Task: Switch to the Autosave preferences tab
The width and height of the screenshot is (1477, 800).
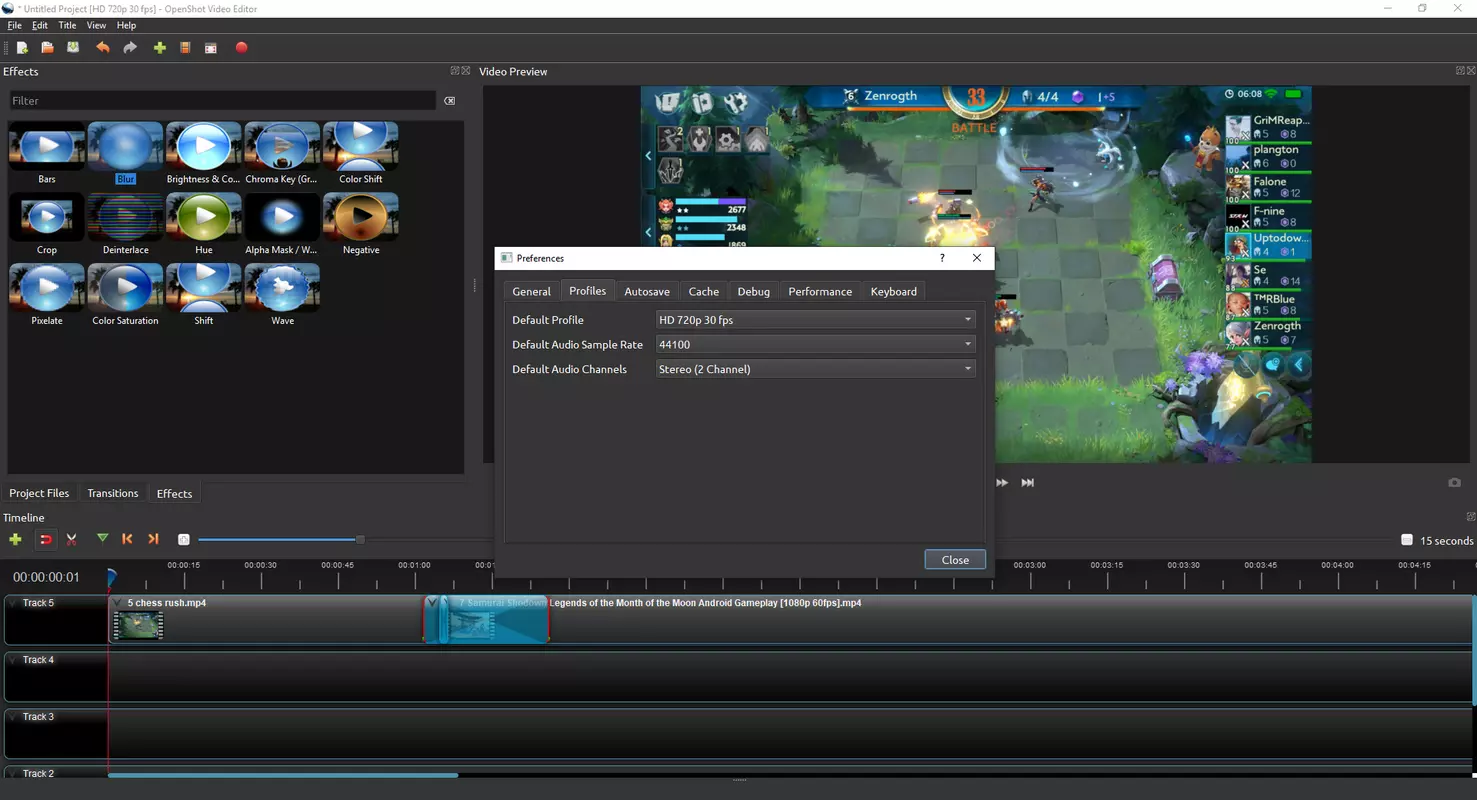Action: (646, 292)
